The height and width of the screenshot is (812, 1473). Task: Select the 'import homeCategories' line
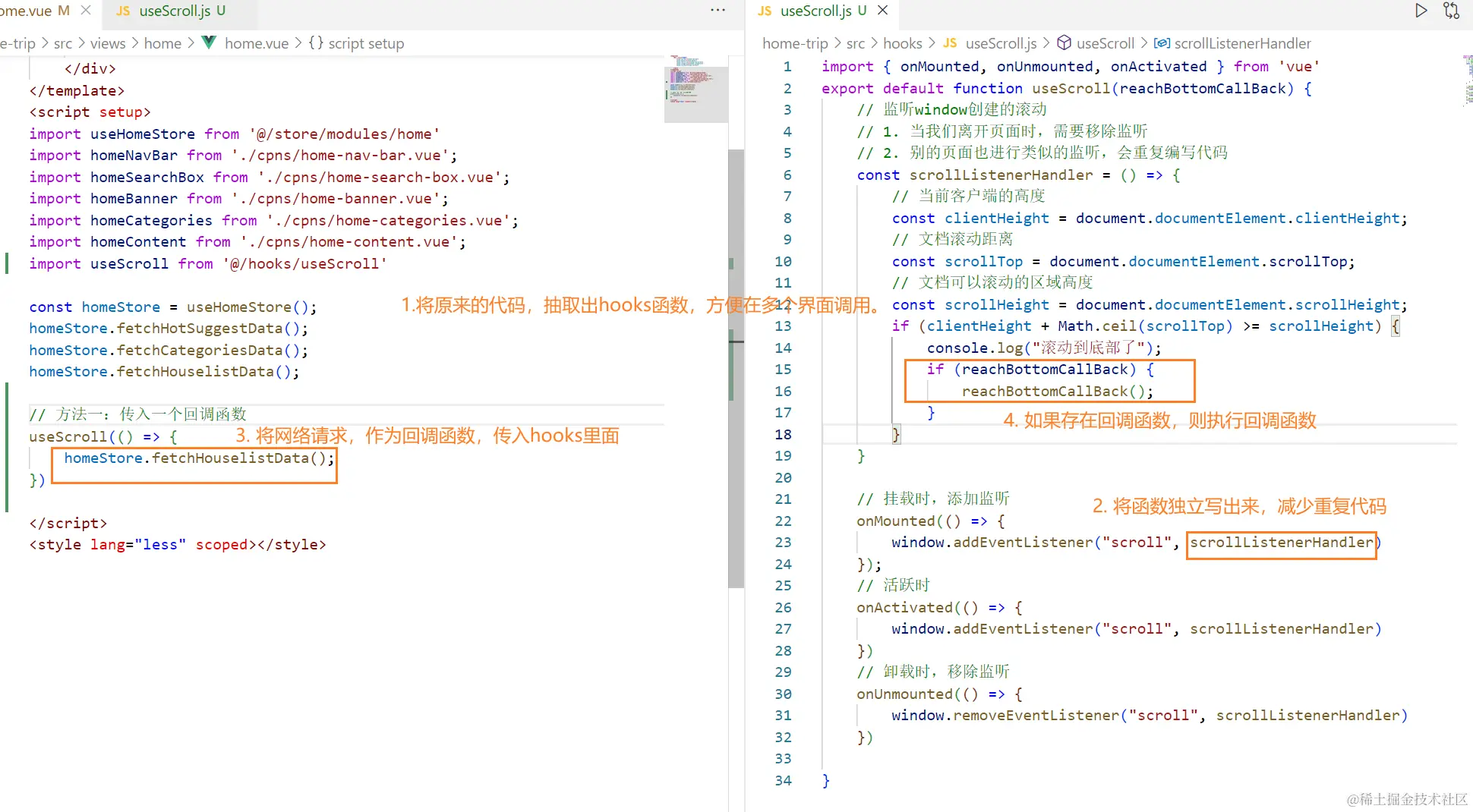tap(274, 220)
